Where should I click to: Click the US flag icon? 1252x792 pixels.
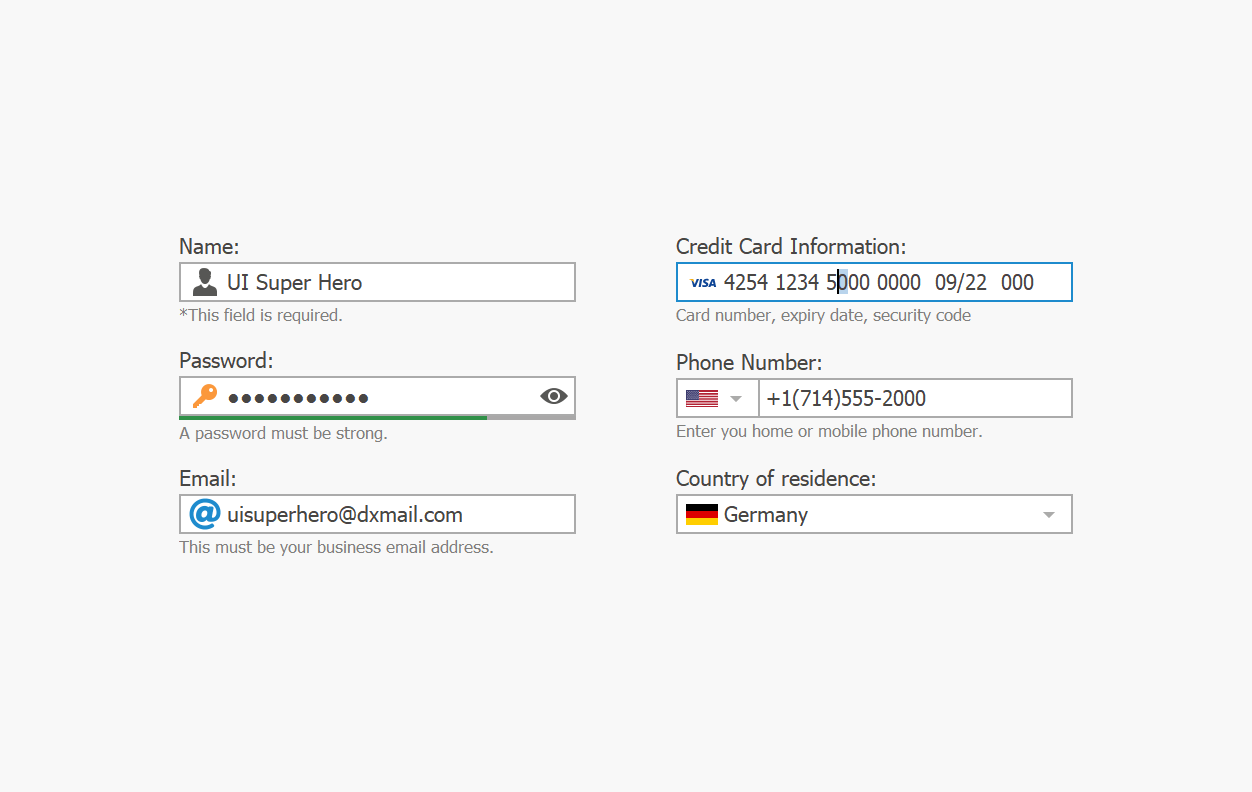(x=702, y=398)
